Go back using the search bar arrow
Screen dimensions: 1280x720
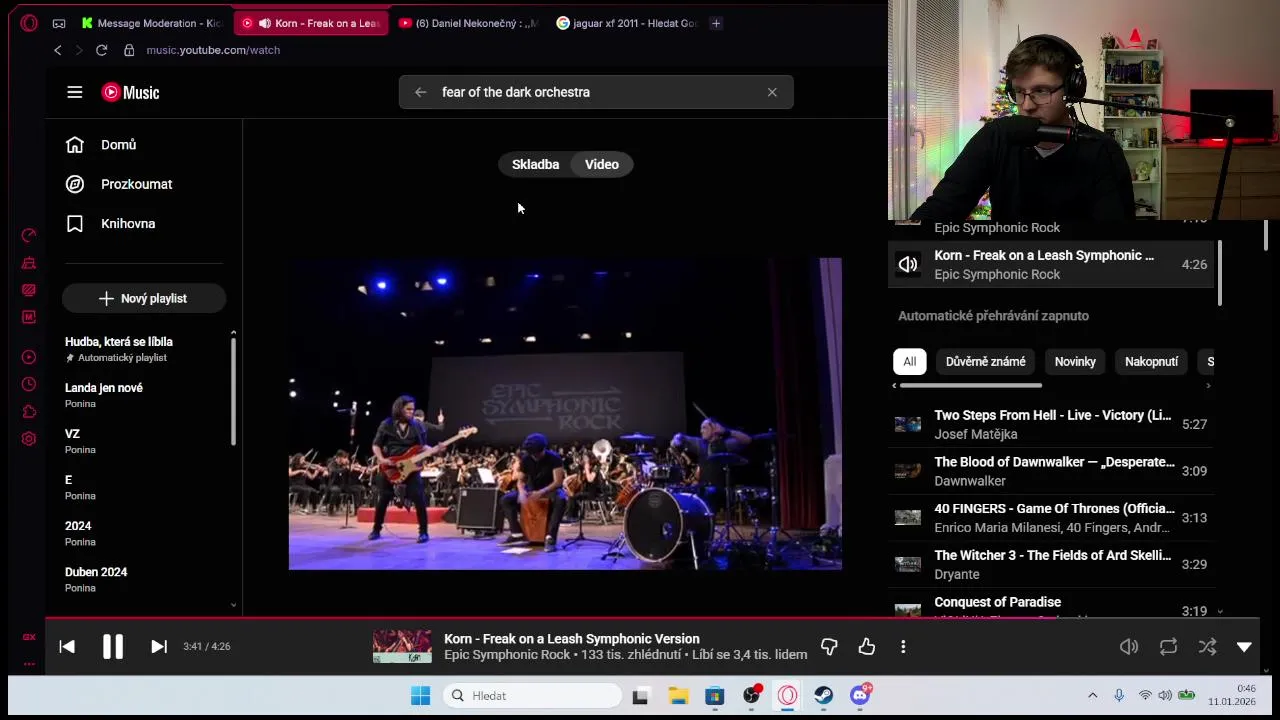(420, 92)
